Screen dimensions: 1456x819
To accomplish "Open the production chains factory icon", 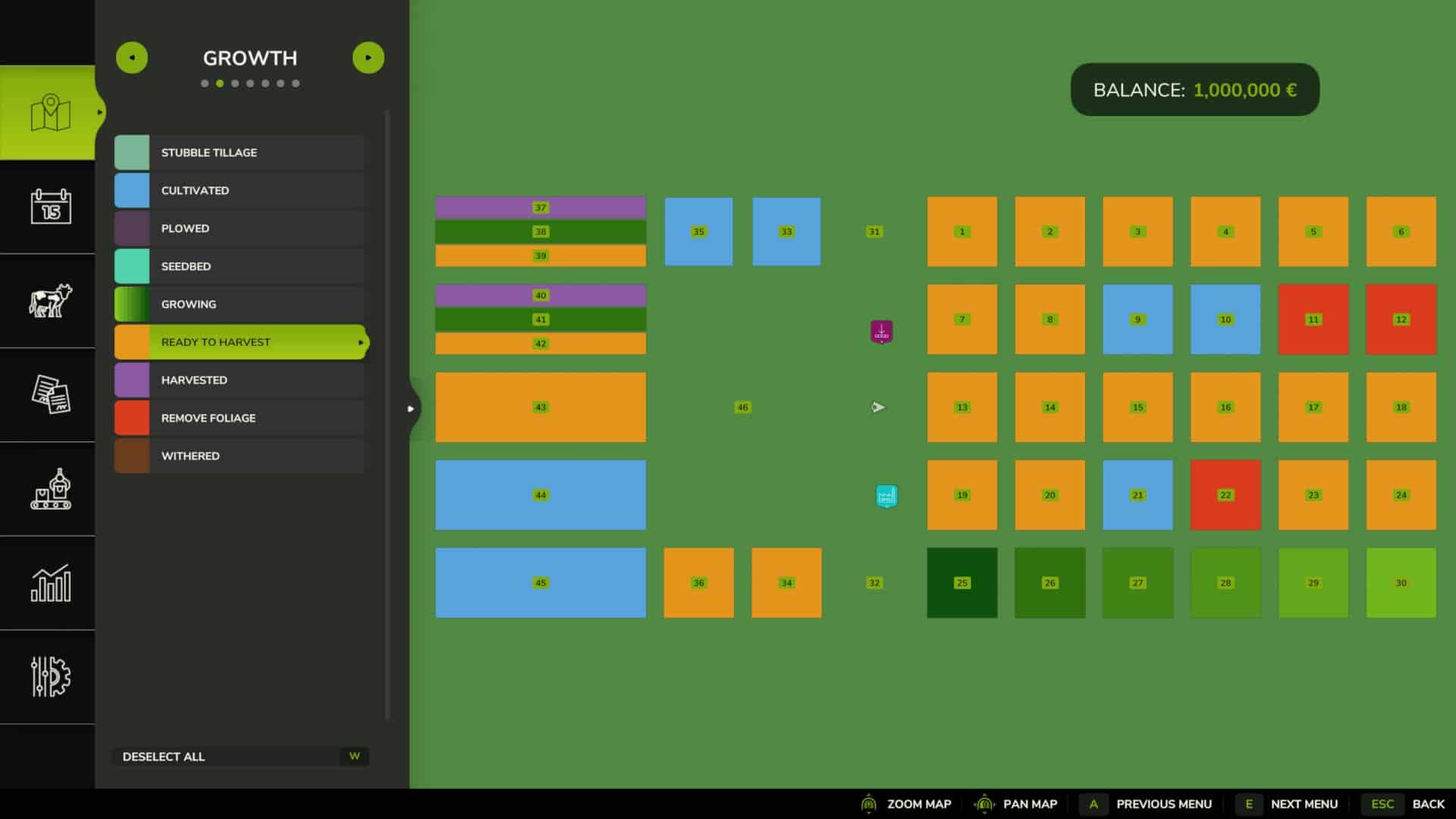I will pos(50,489).
